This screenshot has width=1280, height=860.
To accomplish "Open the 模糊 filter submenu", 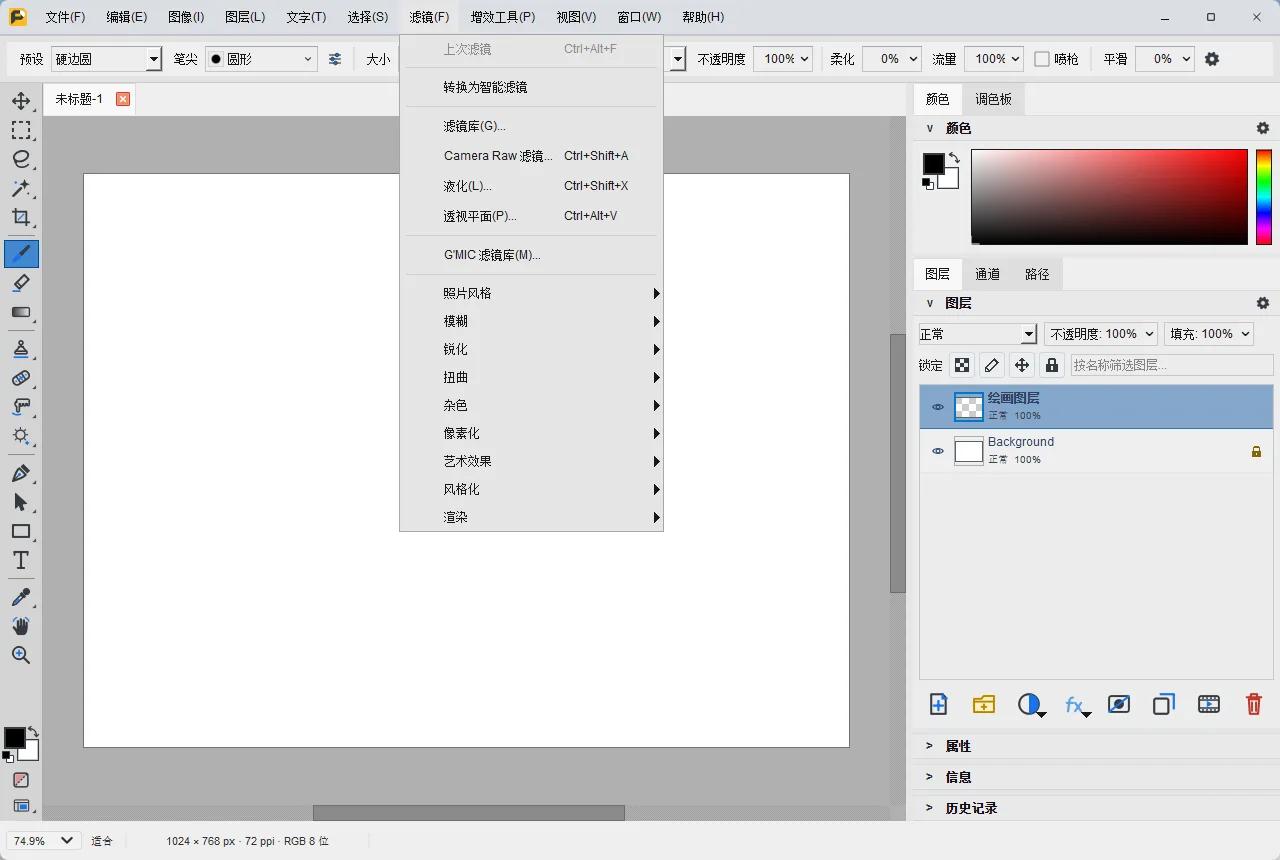I will pyautogui.click(x=531, y=321).
